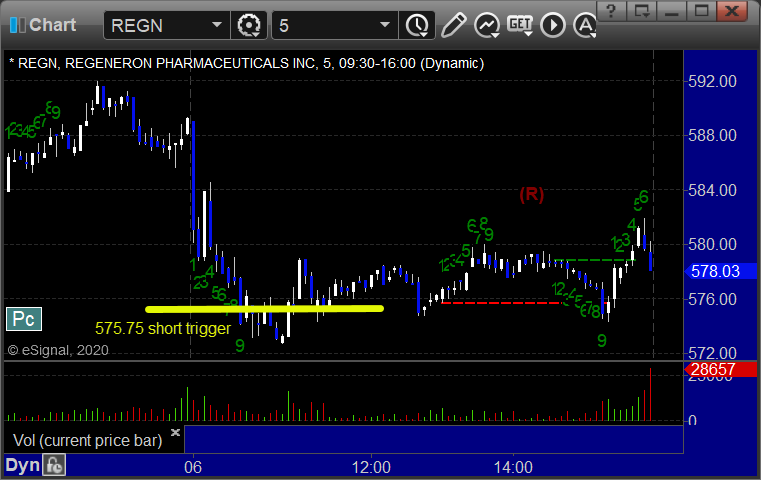
Task: Open the time template clock icon
Action: point(417,25)
